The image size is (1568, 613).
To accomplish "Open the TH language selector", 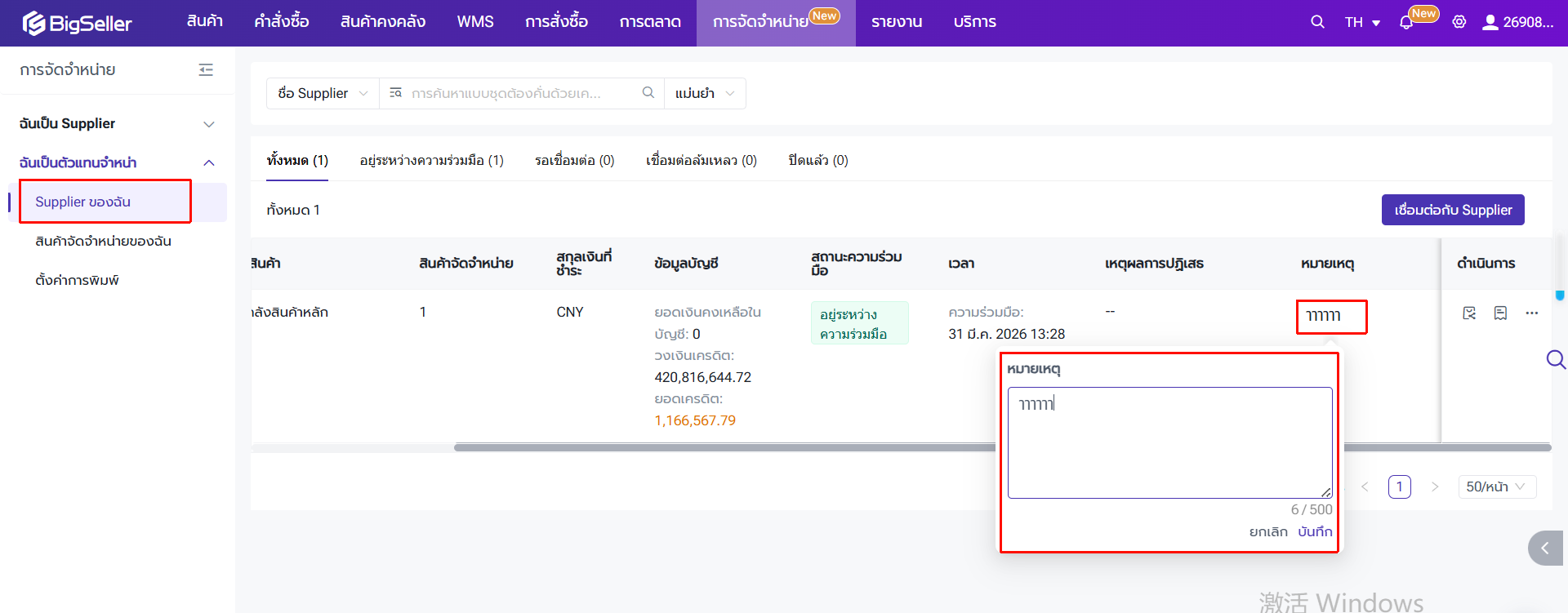I will (x=1361, y=22).
